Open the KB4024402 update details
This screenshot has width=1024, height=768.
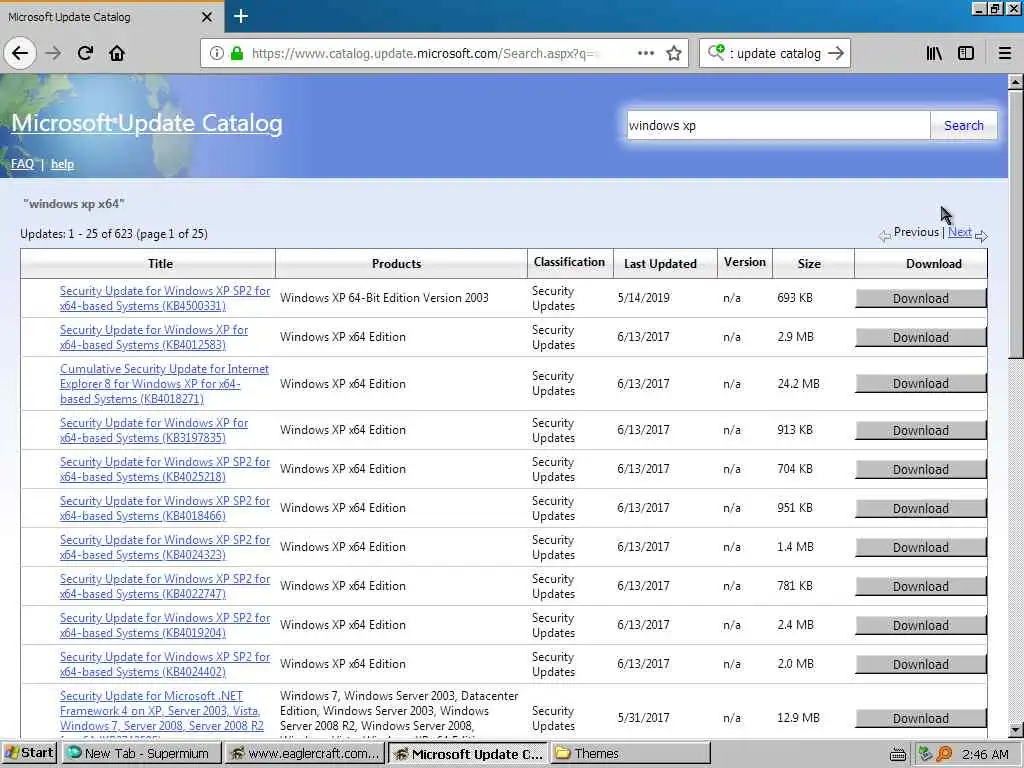click(x=165, y=664)
